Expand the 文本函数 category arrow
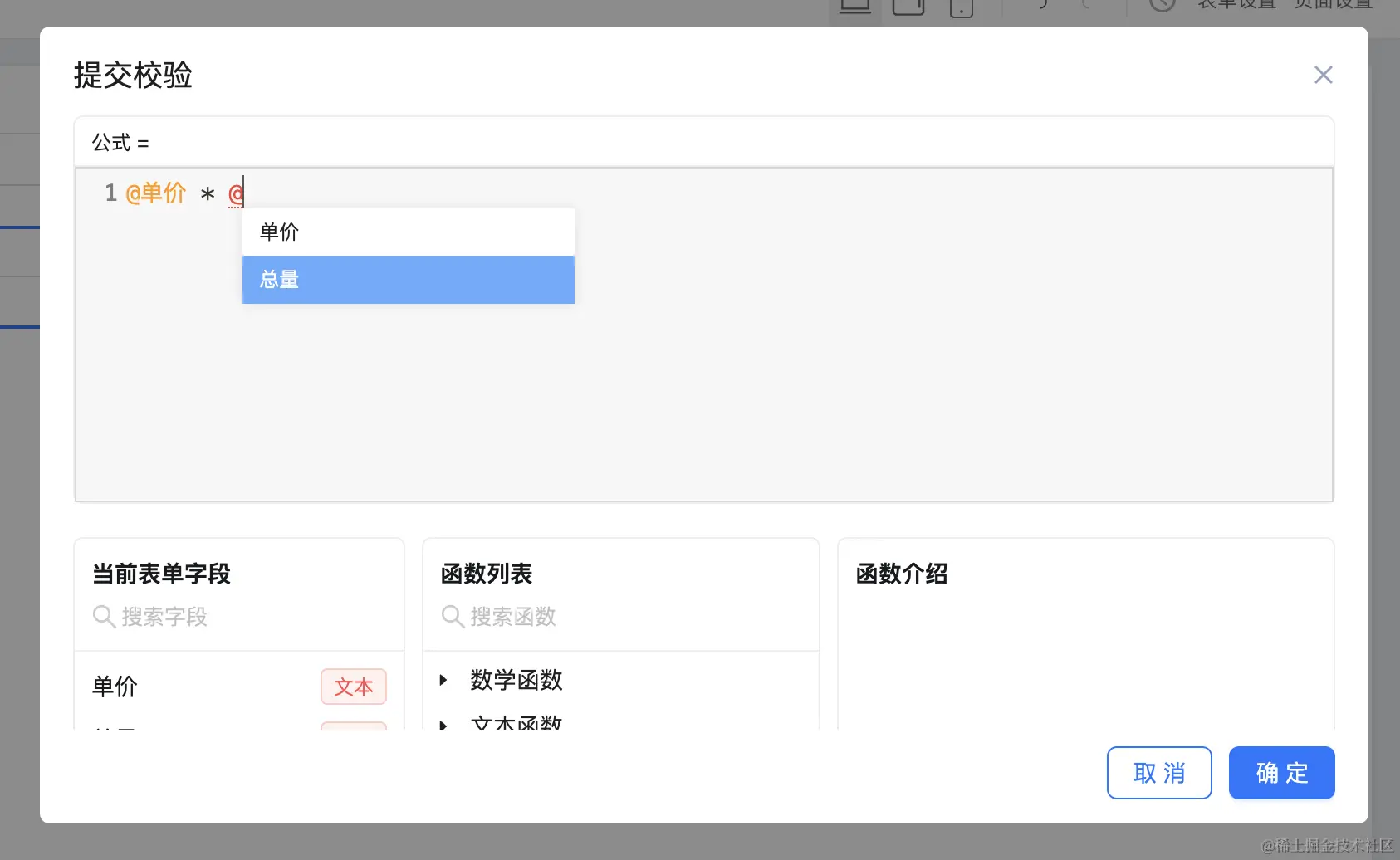Viewport: 1400px width, 860px height. tap(443, 725)
